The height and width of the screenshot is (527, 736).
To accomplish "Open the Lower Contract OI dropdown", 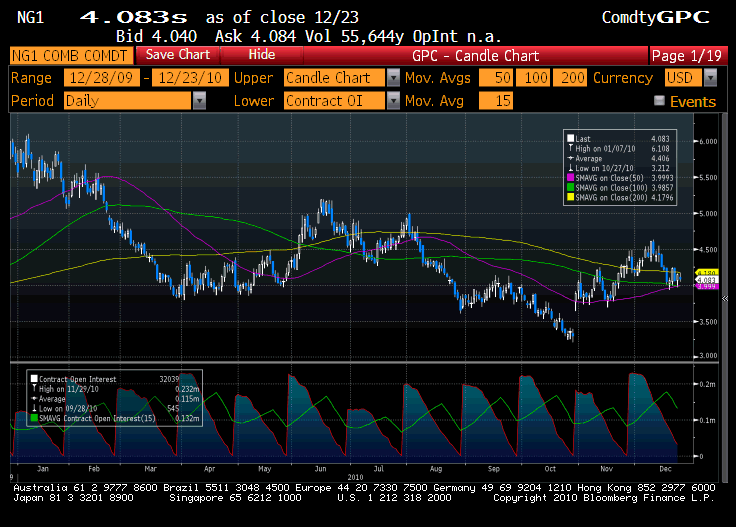I will (394, 101).
